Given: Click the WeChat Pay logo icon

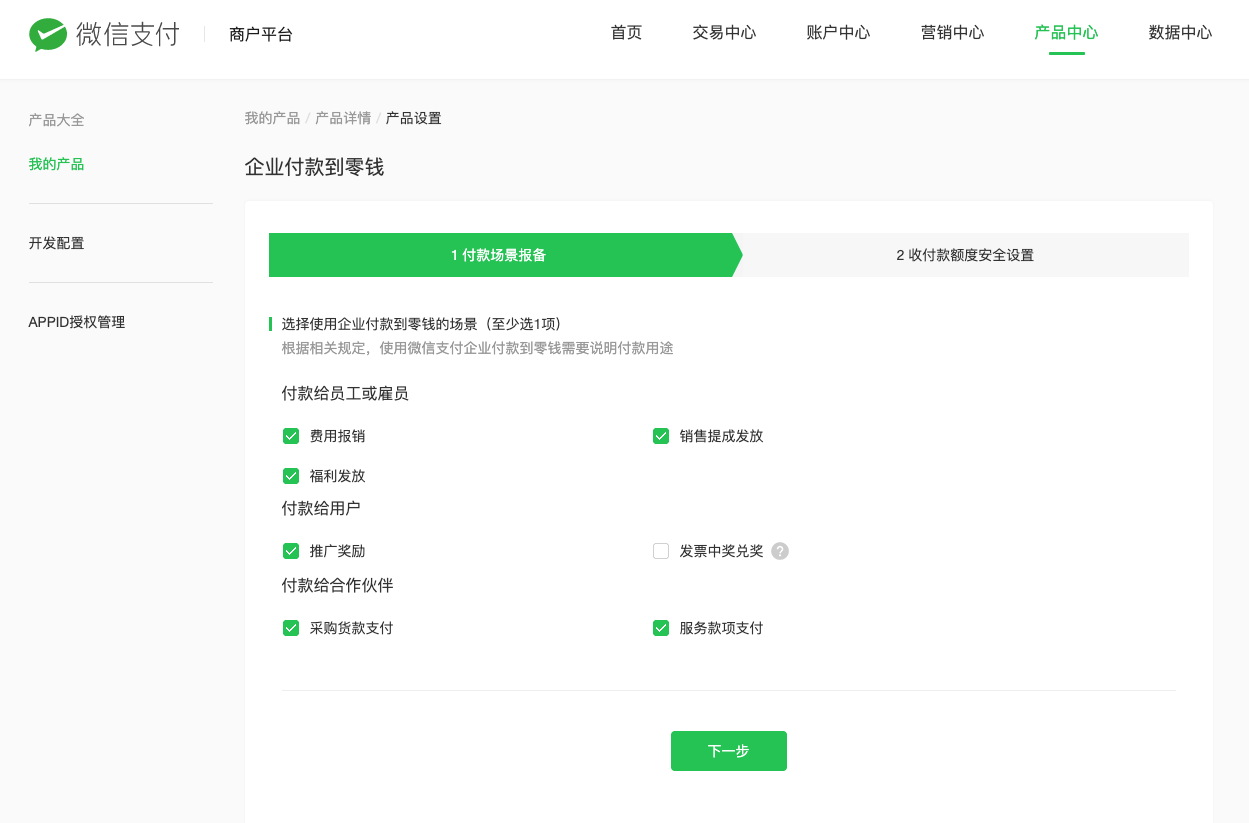Looking at the screenshot, I should [x=48, y=34].
